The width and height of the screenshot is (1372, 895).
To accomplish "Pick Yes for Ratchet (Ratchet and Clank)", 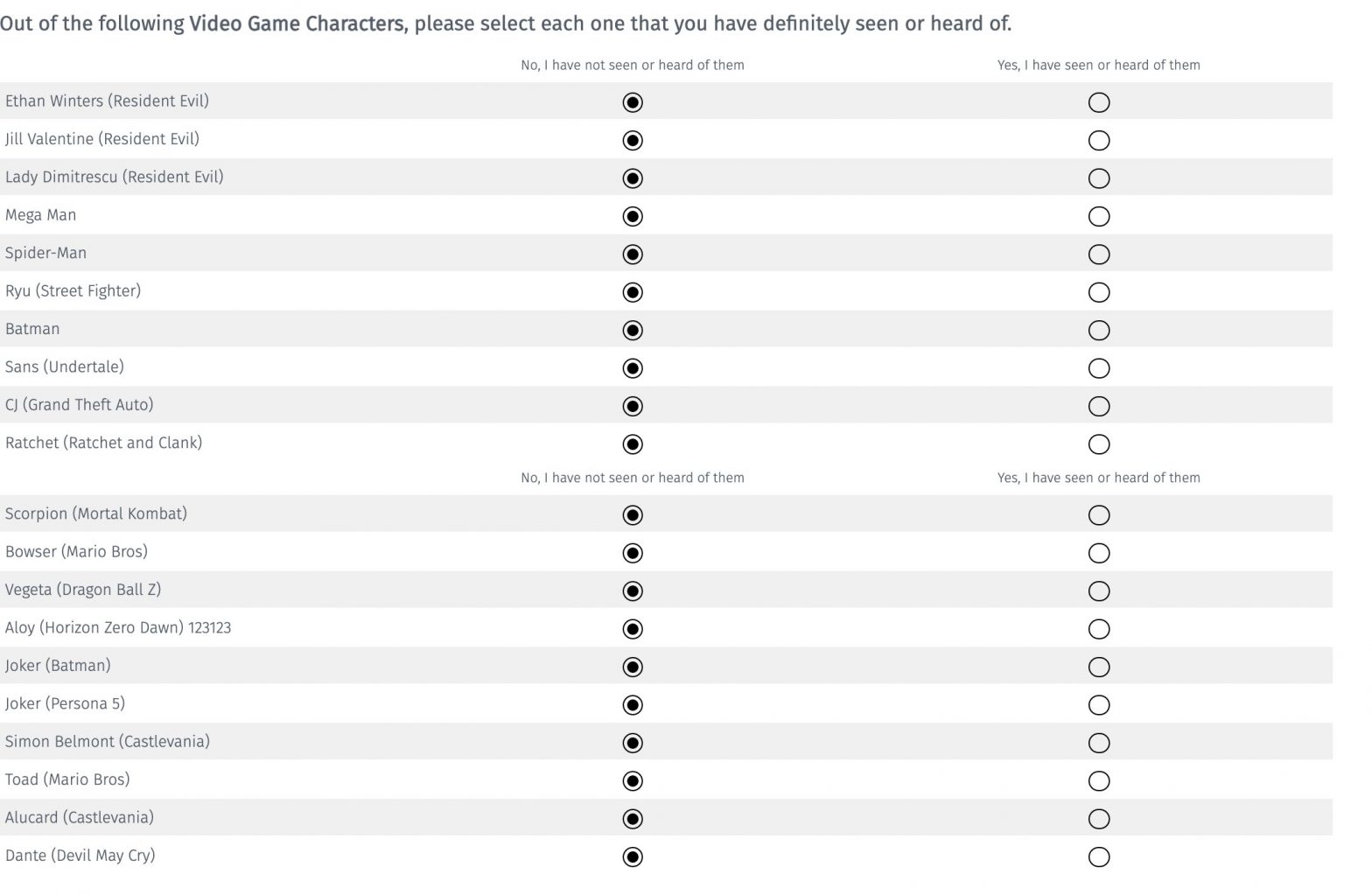I will [1098, 444].
